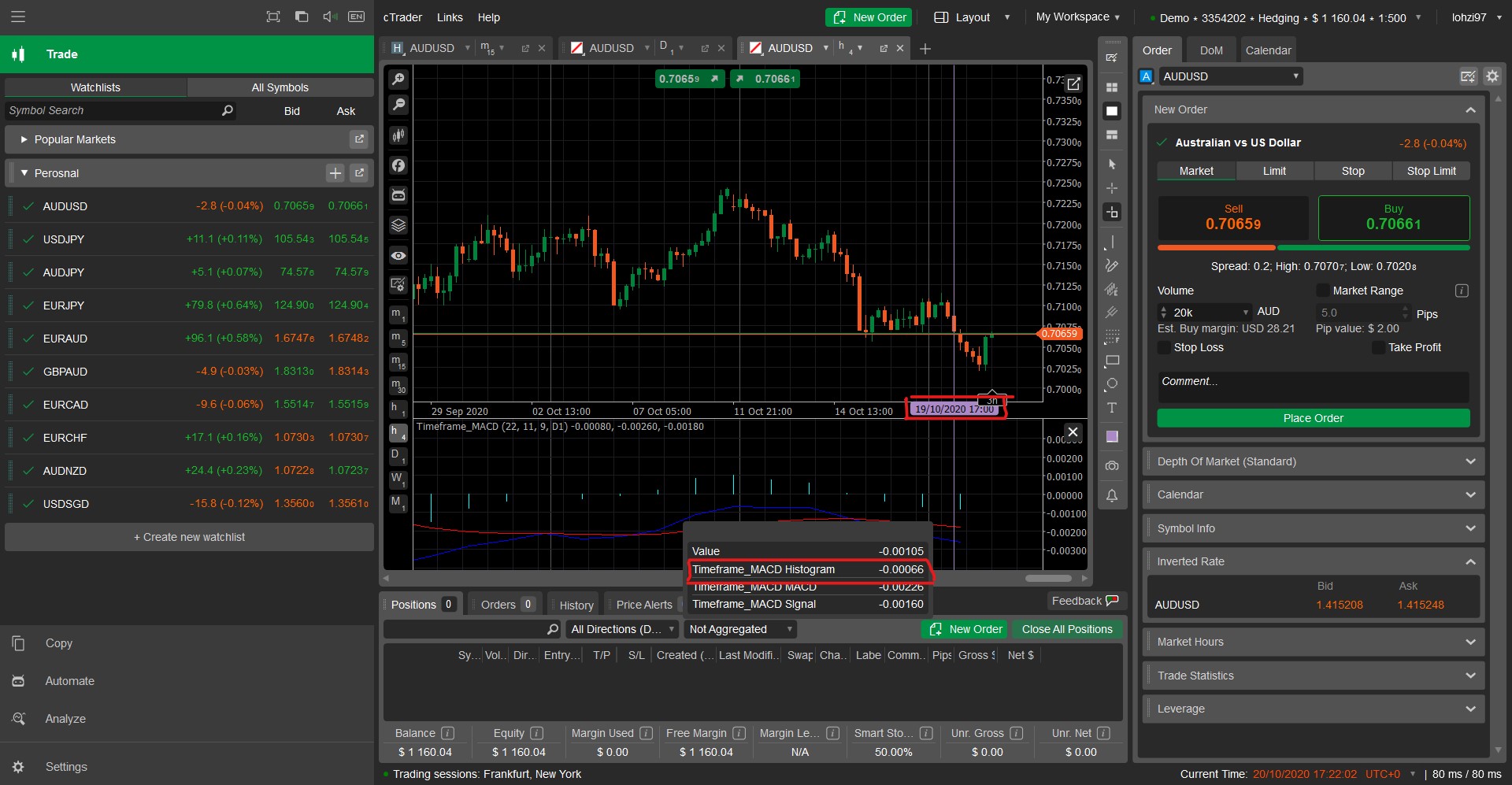Viewport: 1512px width, 785px height.
Task: Enable the Market Range checkbox
Action: (x=1323, y=291)
